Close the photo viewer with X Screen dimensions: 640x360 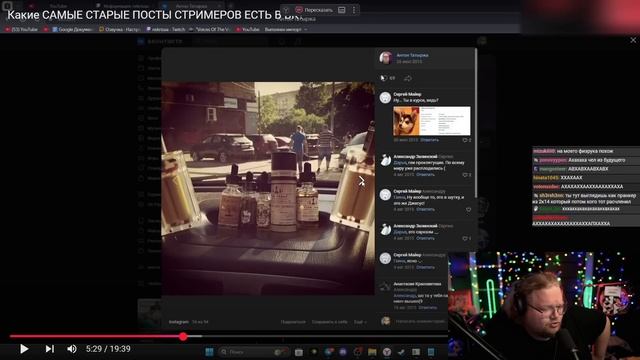point(633,40)
